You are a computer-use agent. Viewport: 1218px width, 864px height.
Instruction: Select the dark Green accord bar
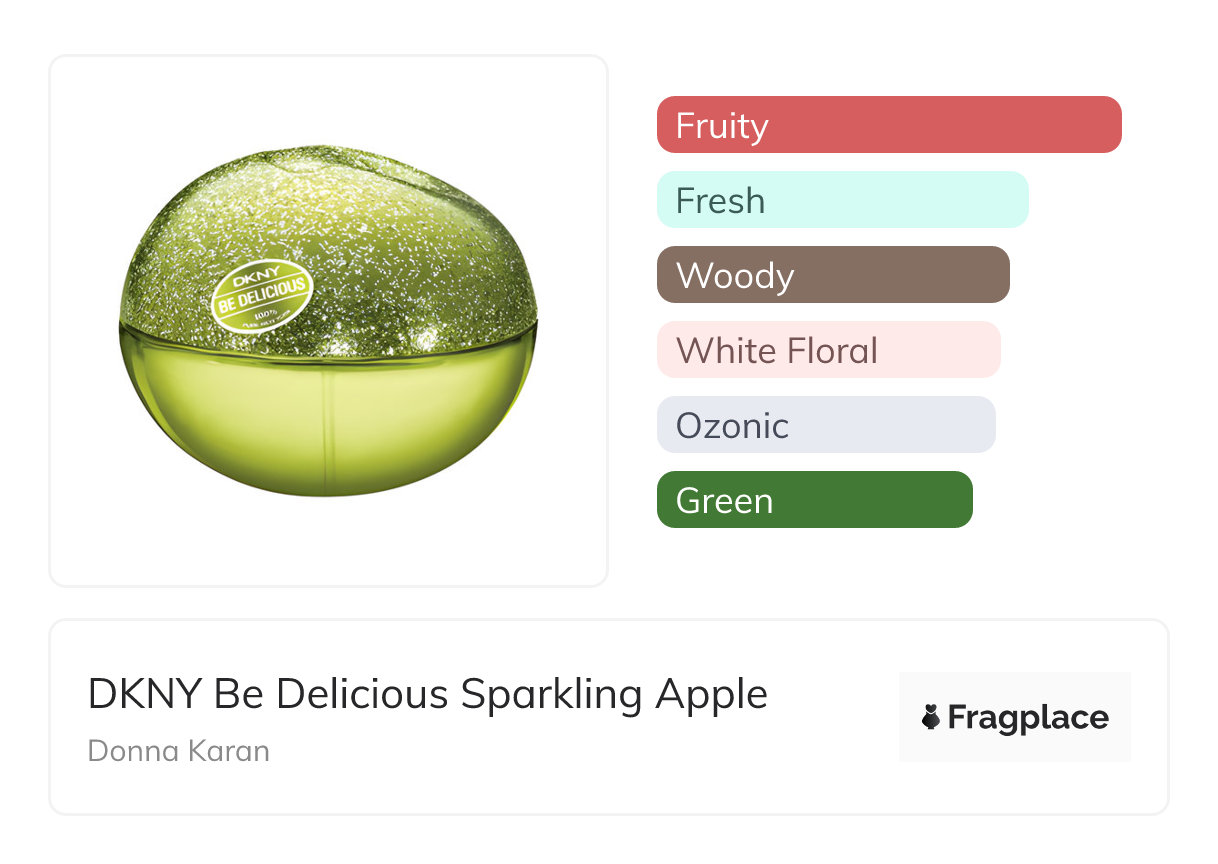coord(814,500)
